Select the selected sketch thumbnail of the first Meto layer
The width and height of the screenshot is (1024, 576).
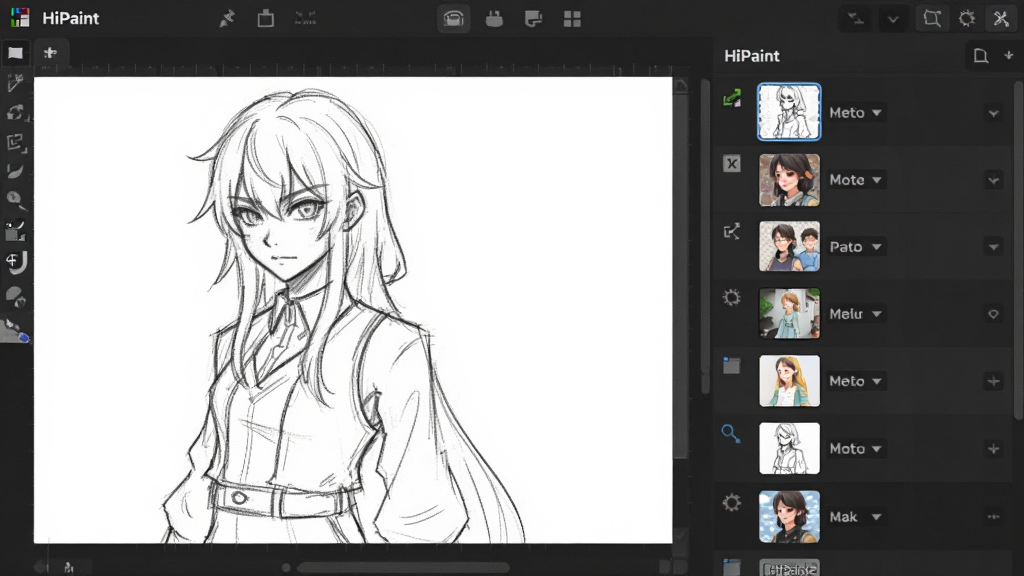click(x=789, y=112)
